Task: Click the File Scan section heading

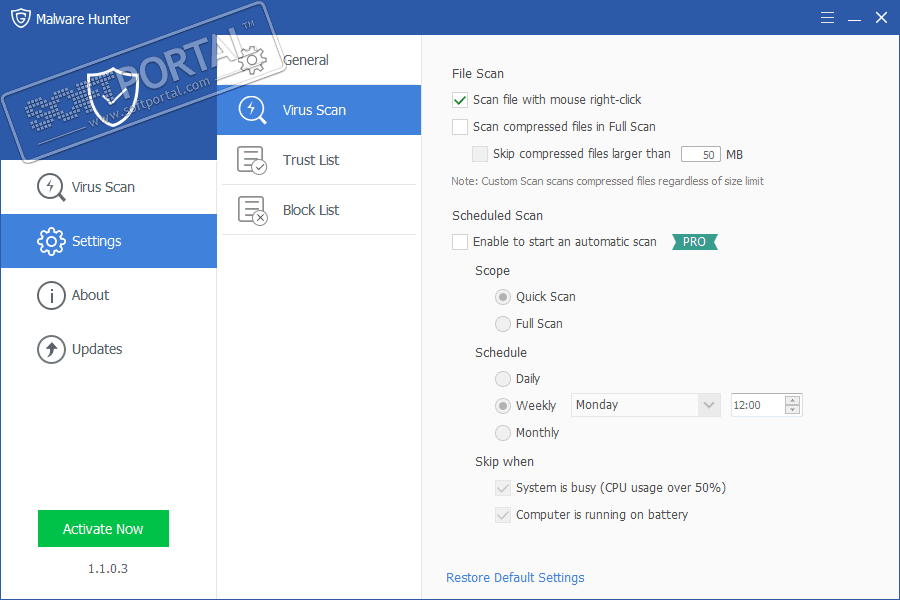Action: point(478,73)
